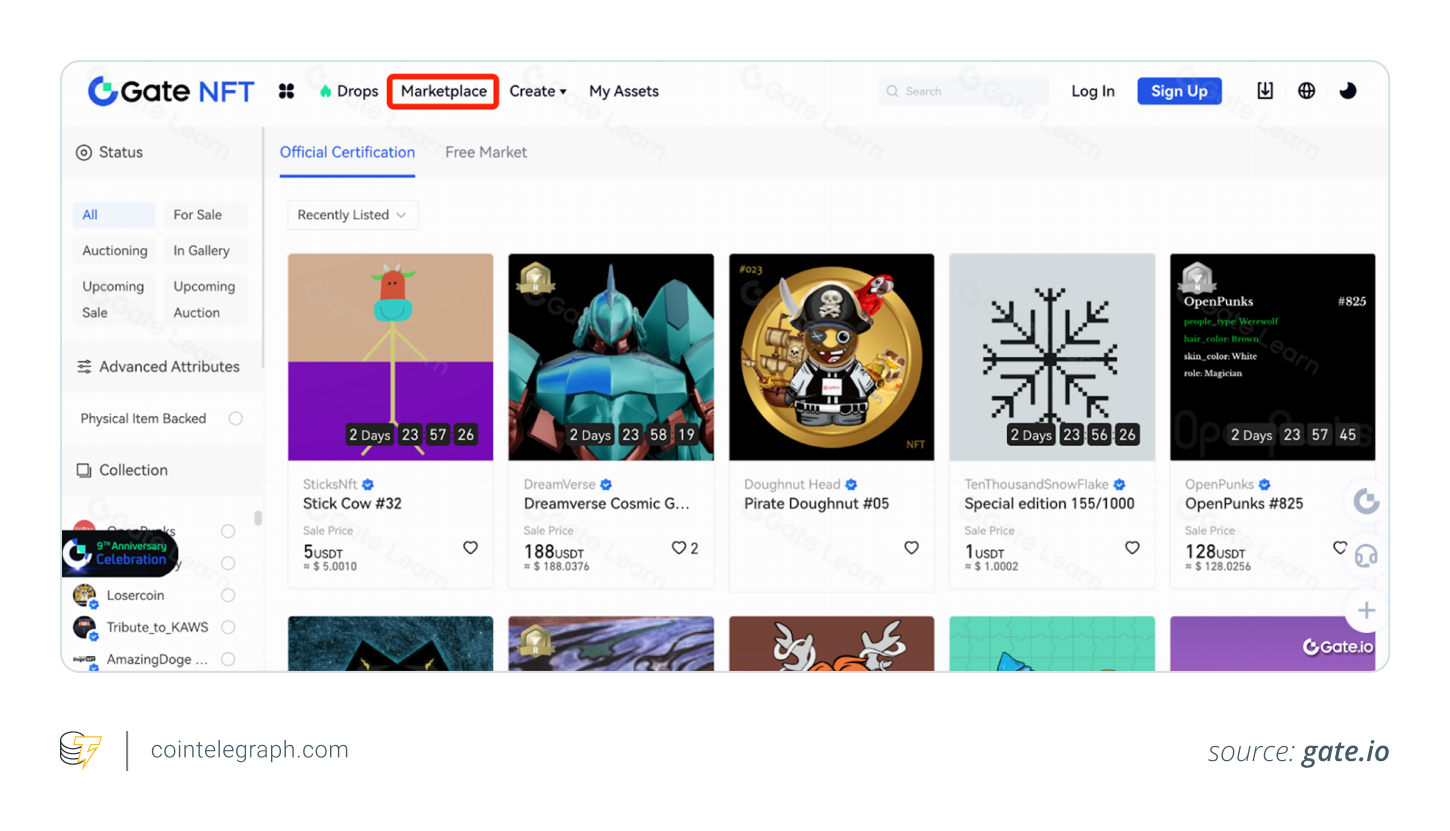Switch to the Free Market tab

click(486, 152)
